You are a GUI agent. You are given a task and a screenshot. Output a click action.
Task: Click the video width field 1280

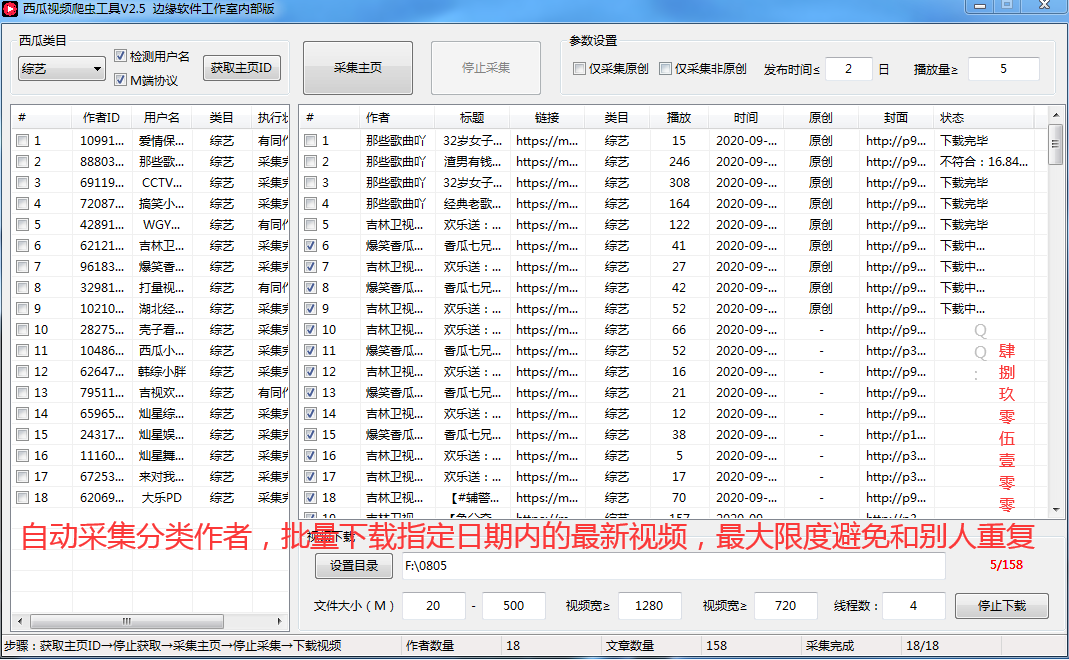tap(649, 605)
